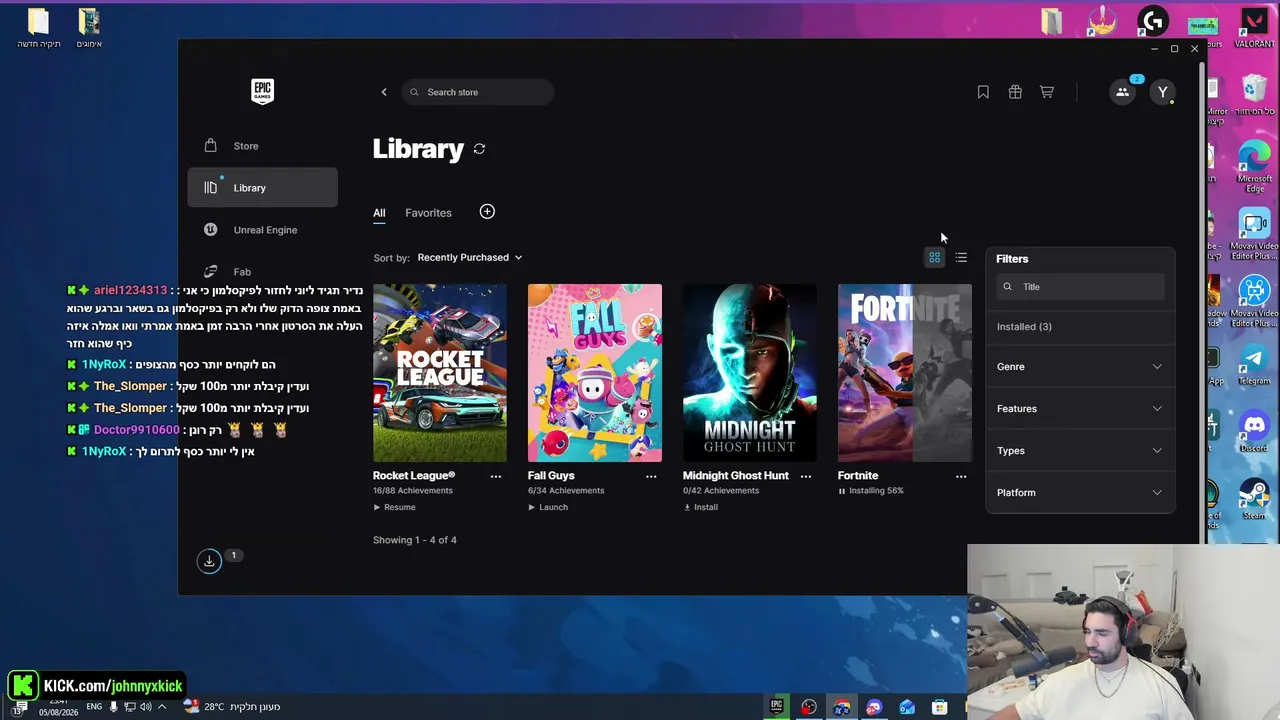The height and width of the screenshot is (720, 1280).
Task: Select the Telegram desktop shortcut
Action: [x=1255, y=364]
